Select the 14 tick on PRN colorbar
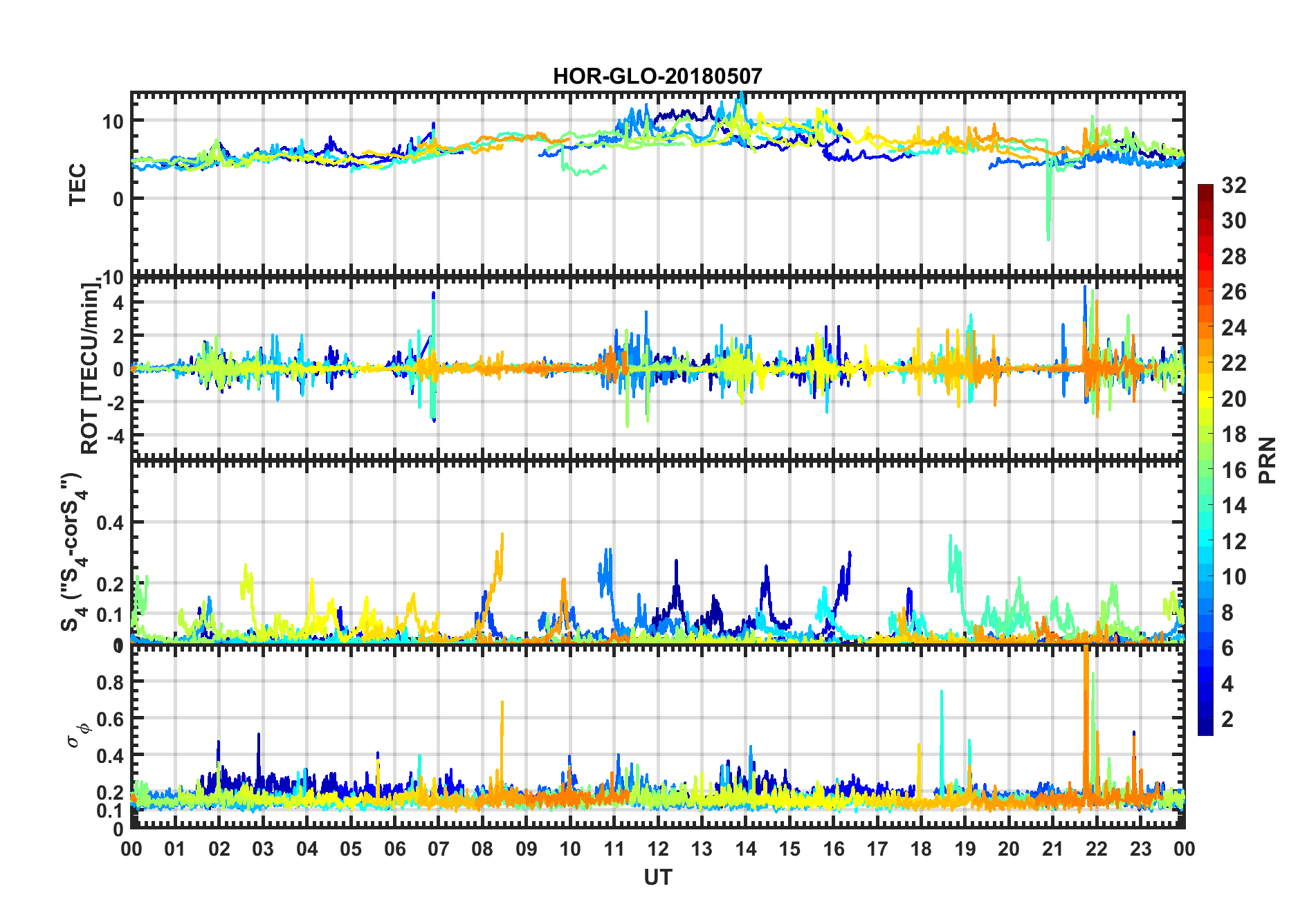Image resolution: width=1316 pixels, height=920 pixels. (x=1234, y=506)
